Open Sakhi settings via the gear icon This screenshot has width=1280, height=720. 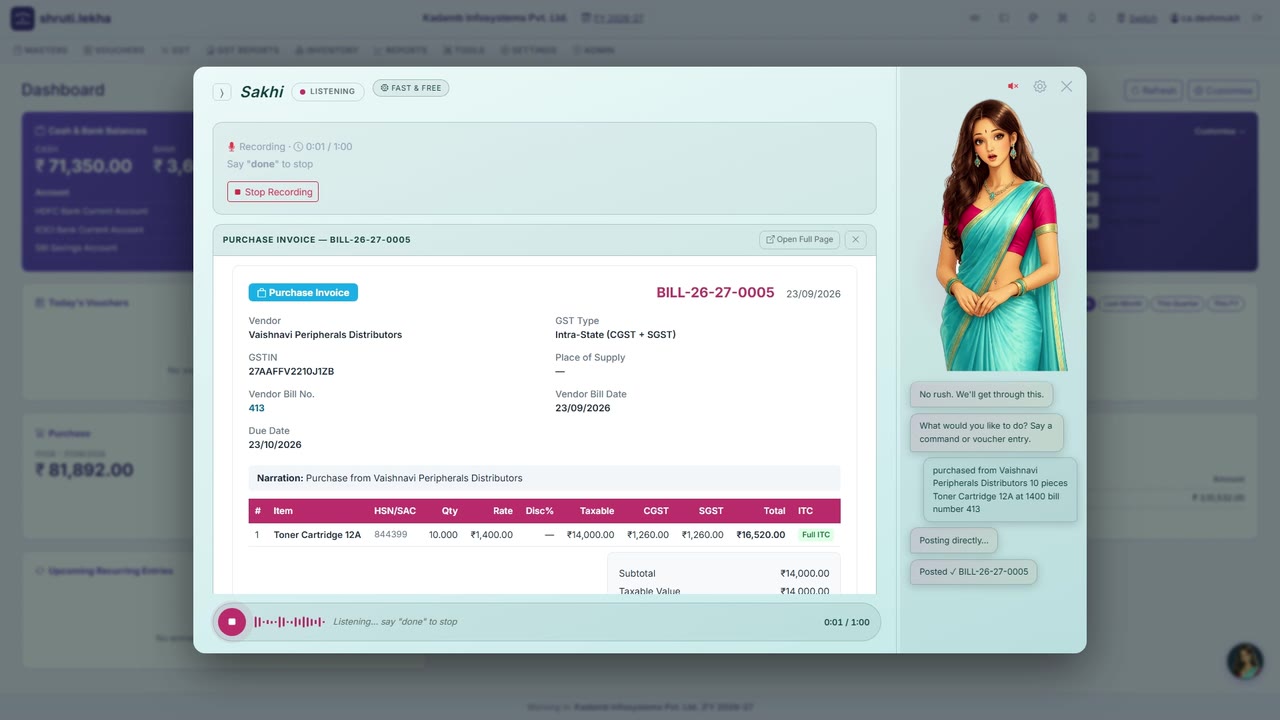click(x=1040, y=87)
